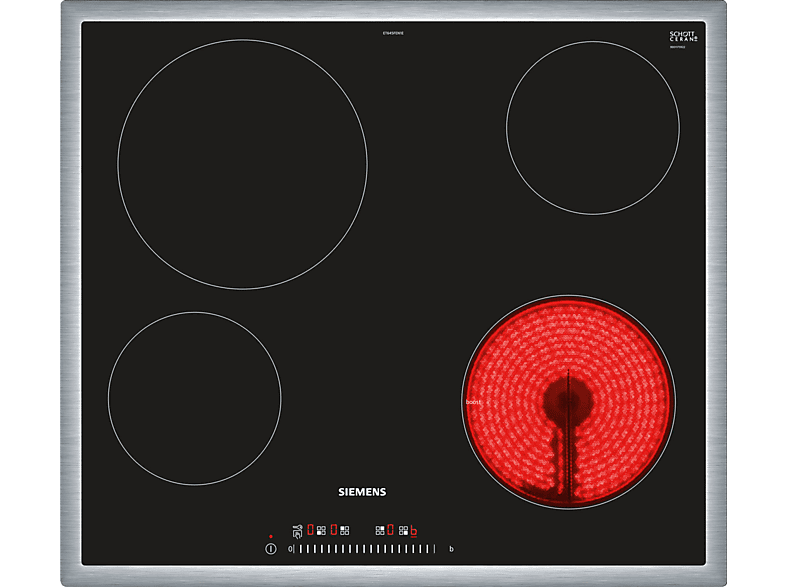Screen dimensions: 786x587
Task: Tap the childproof lock / wipe protection icon
Action: tap(298, 531)
